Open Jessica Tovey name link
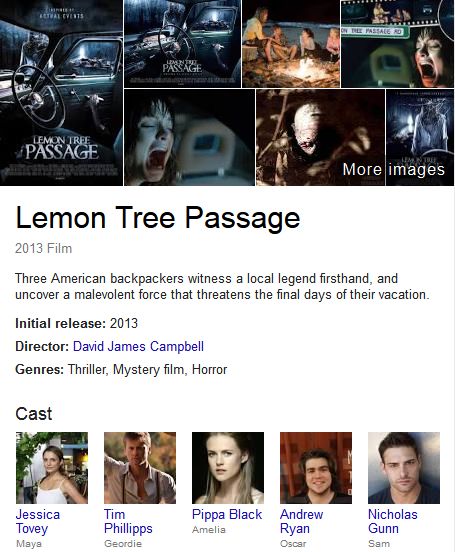The height and width of the screenshot is (552, 455). pos(38,521)
